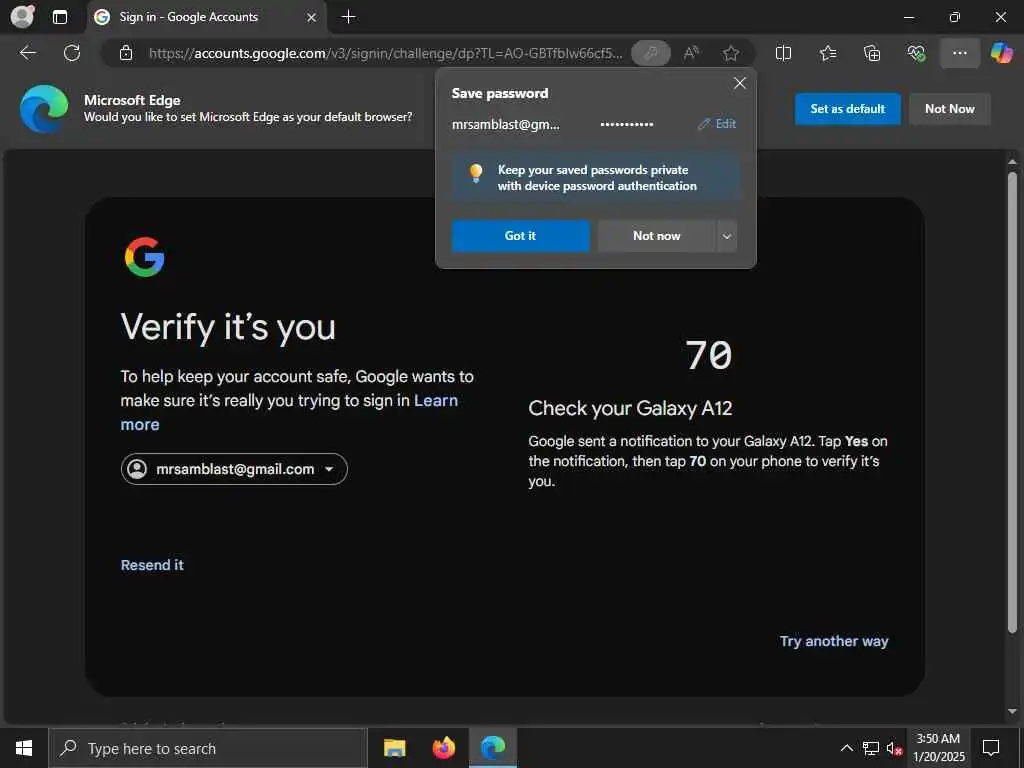
Task: Click the lightbulb tip icon
Action: 476,173
